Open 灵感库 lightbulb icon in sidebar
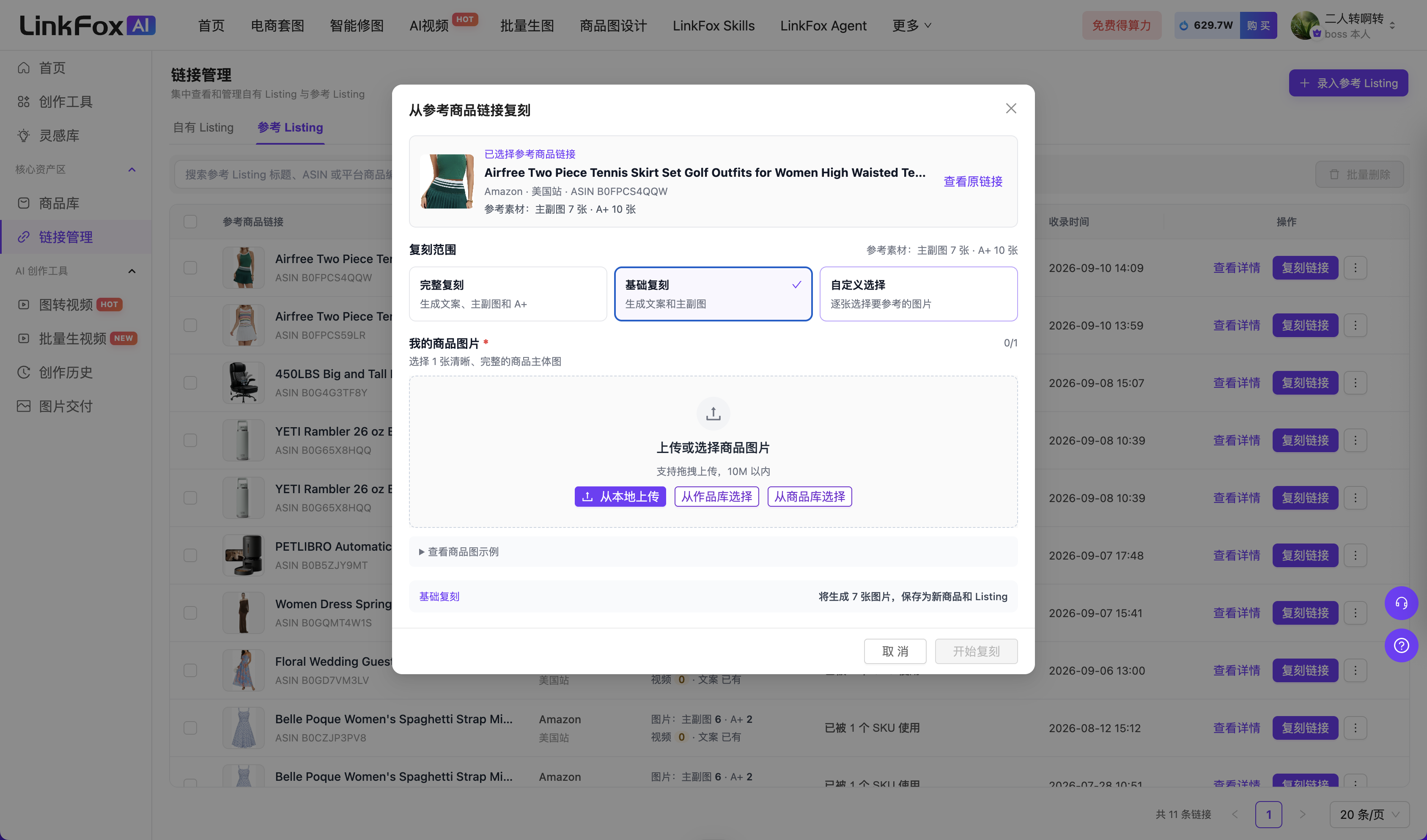Screen dimensions: 1427x840 23,135
